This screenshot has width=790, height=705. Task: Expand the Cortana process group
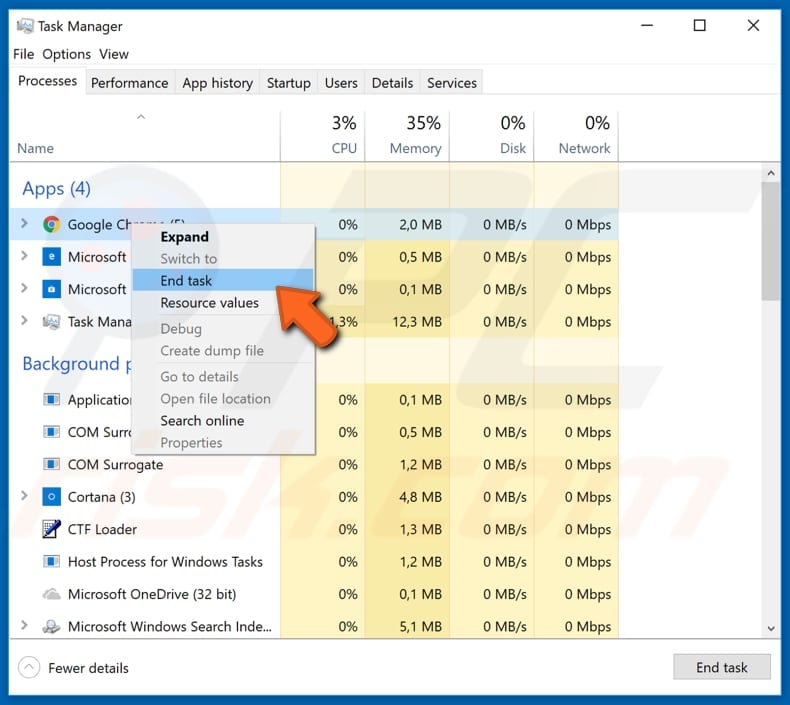(x=25, y=497)
